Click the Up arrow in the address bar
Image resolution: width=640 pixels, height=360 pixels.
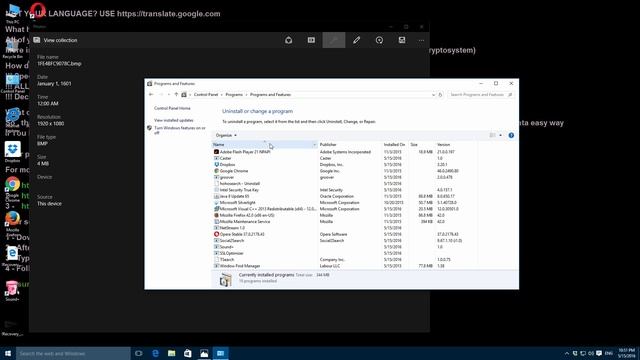pyautogui.click(x=176, y=94)
